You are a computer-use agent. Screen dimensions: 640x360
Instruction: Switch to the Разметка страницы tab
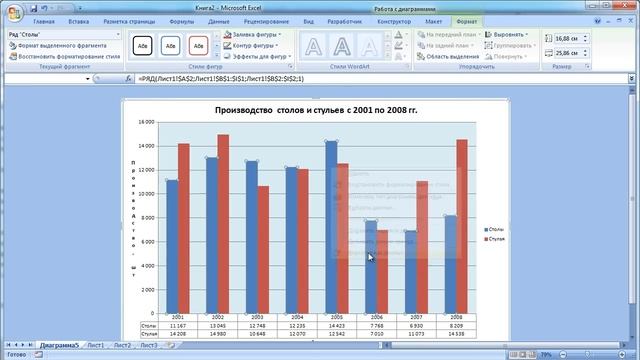pyautogui.click(x=129, y=22)
